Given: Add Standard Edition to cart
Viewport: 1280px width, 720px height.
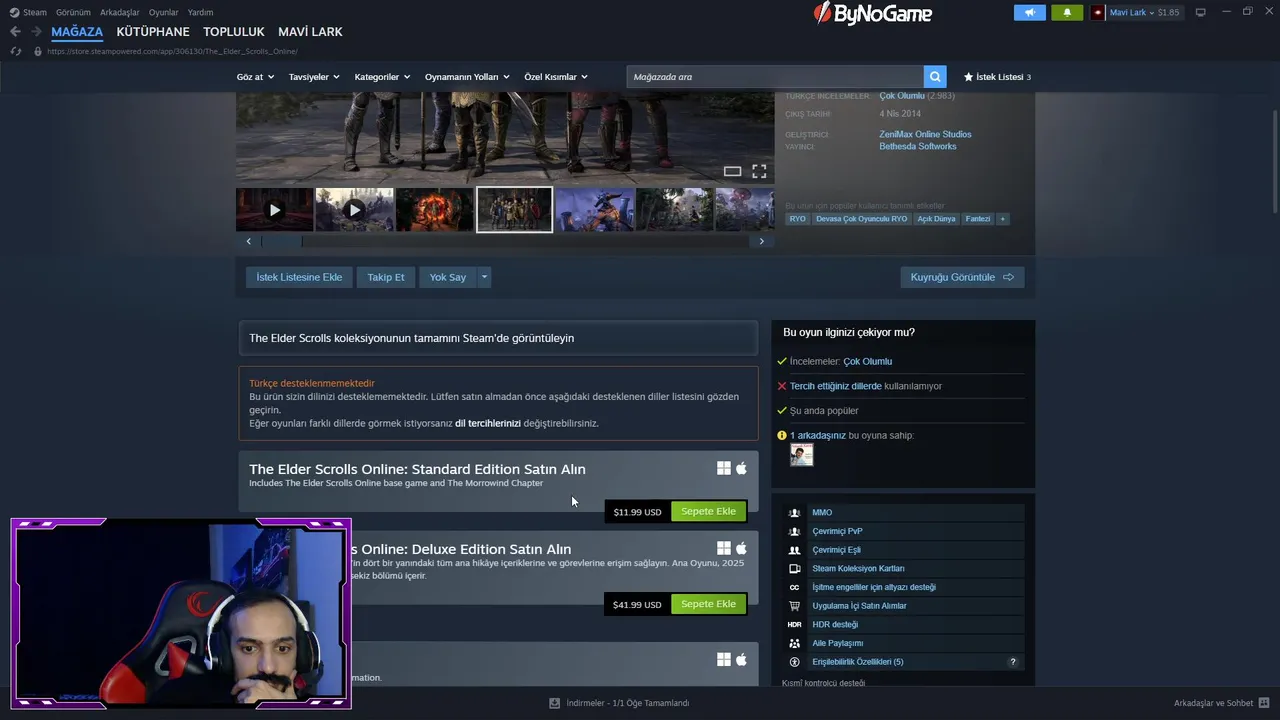Looking at the screenshot, I should [708, 511].
